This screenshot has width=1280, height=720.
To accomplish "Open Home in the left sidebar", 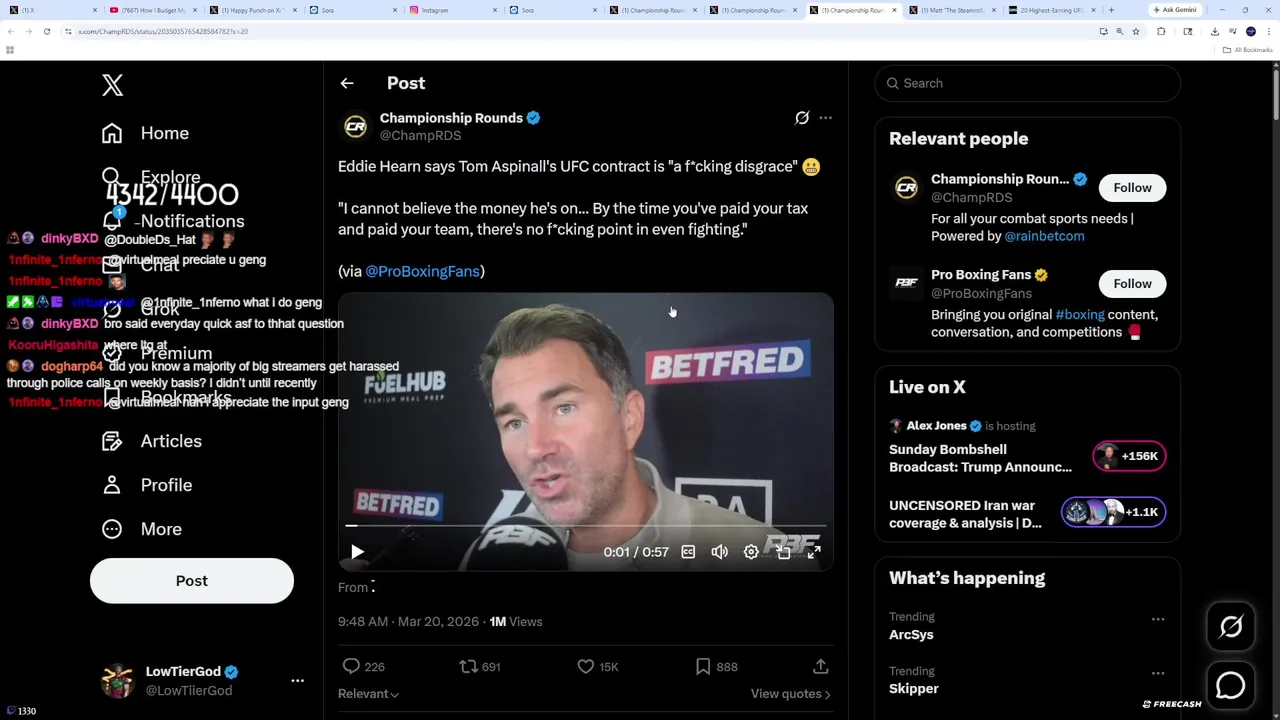I will point(145,133).
